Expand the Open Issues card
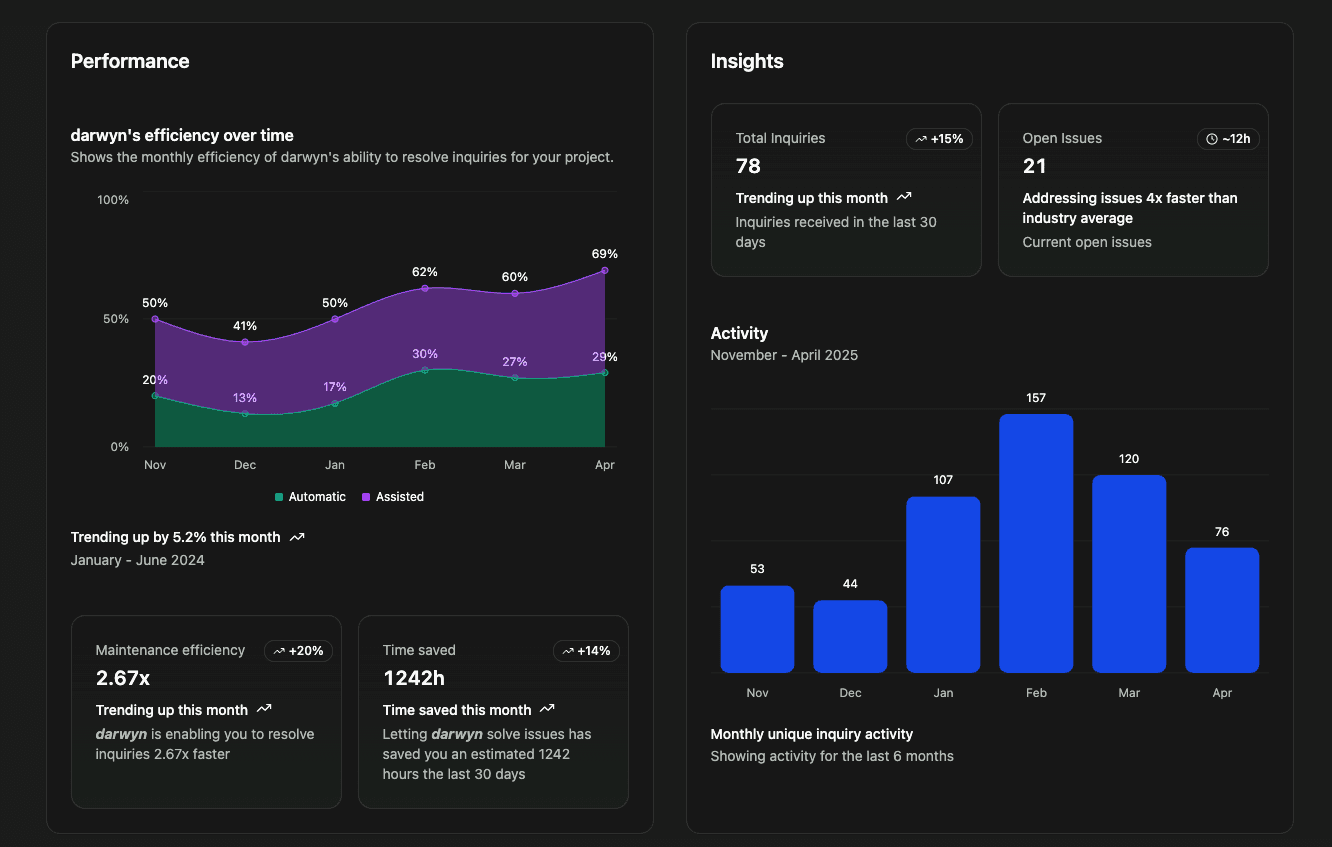This screenshot has width=1332, height=847. (1133, 190)
